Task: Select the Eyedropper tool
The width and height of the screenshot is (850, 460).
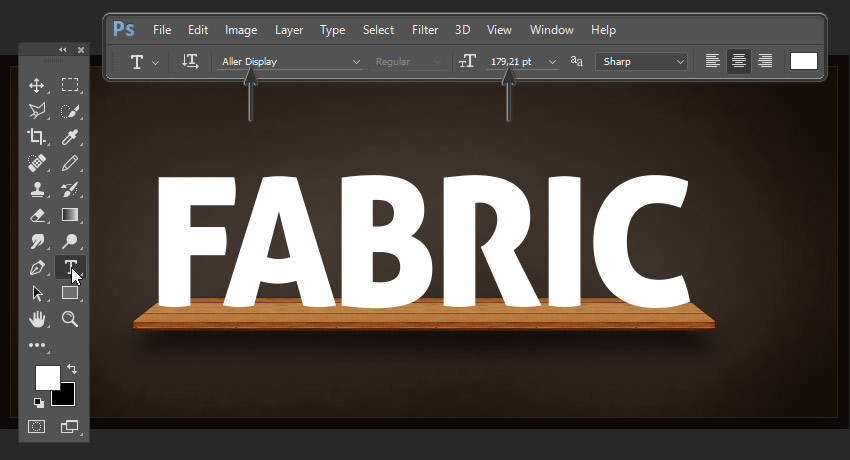Action: [69, 137]
